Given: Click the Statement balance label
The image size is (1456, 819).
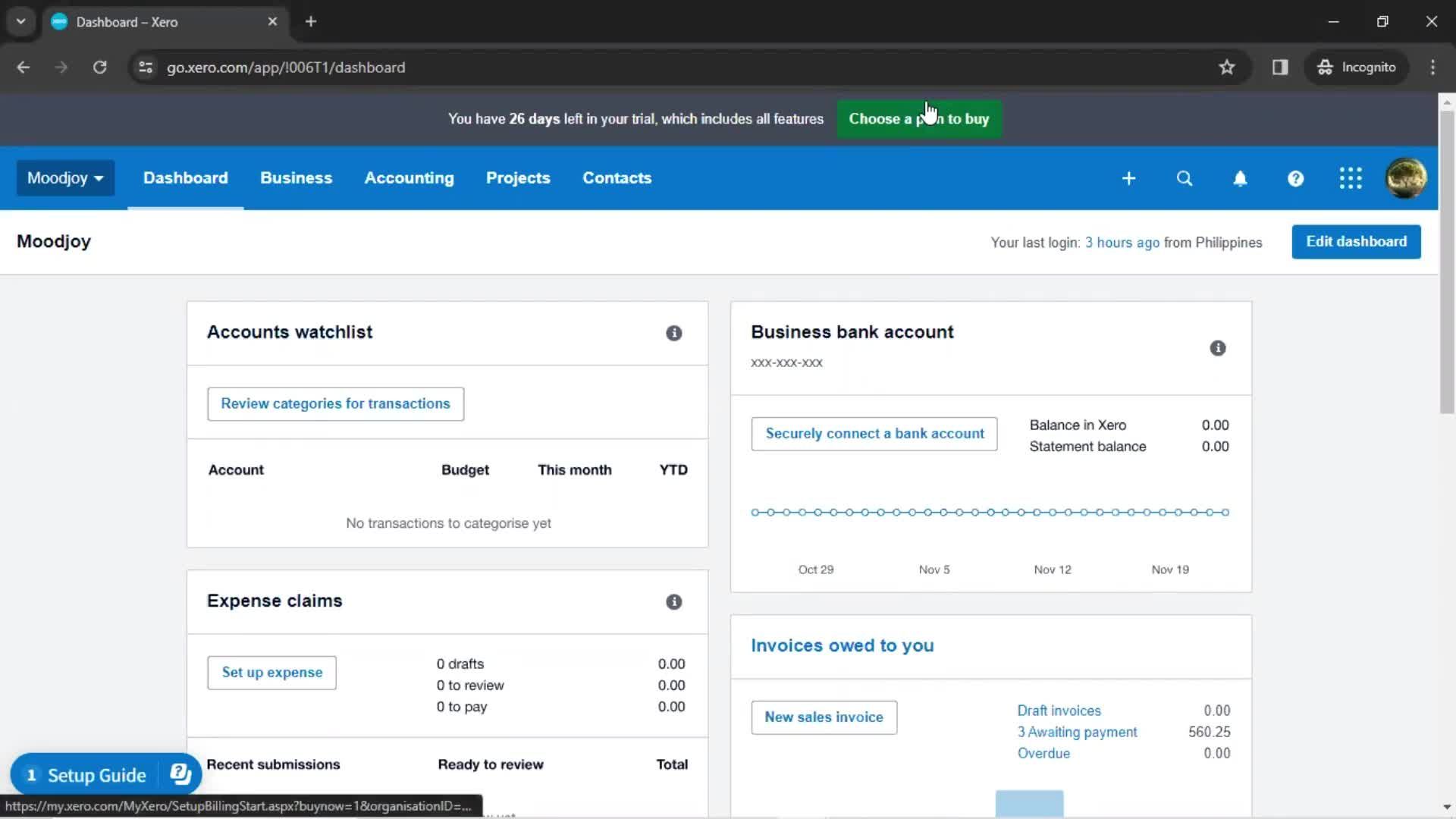Looking at the screenshot, I should point(1087,447).
